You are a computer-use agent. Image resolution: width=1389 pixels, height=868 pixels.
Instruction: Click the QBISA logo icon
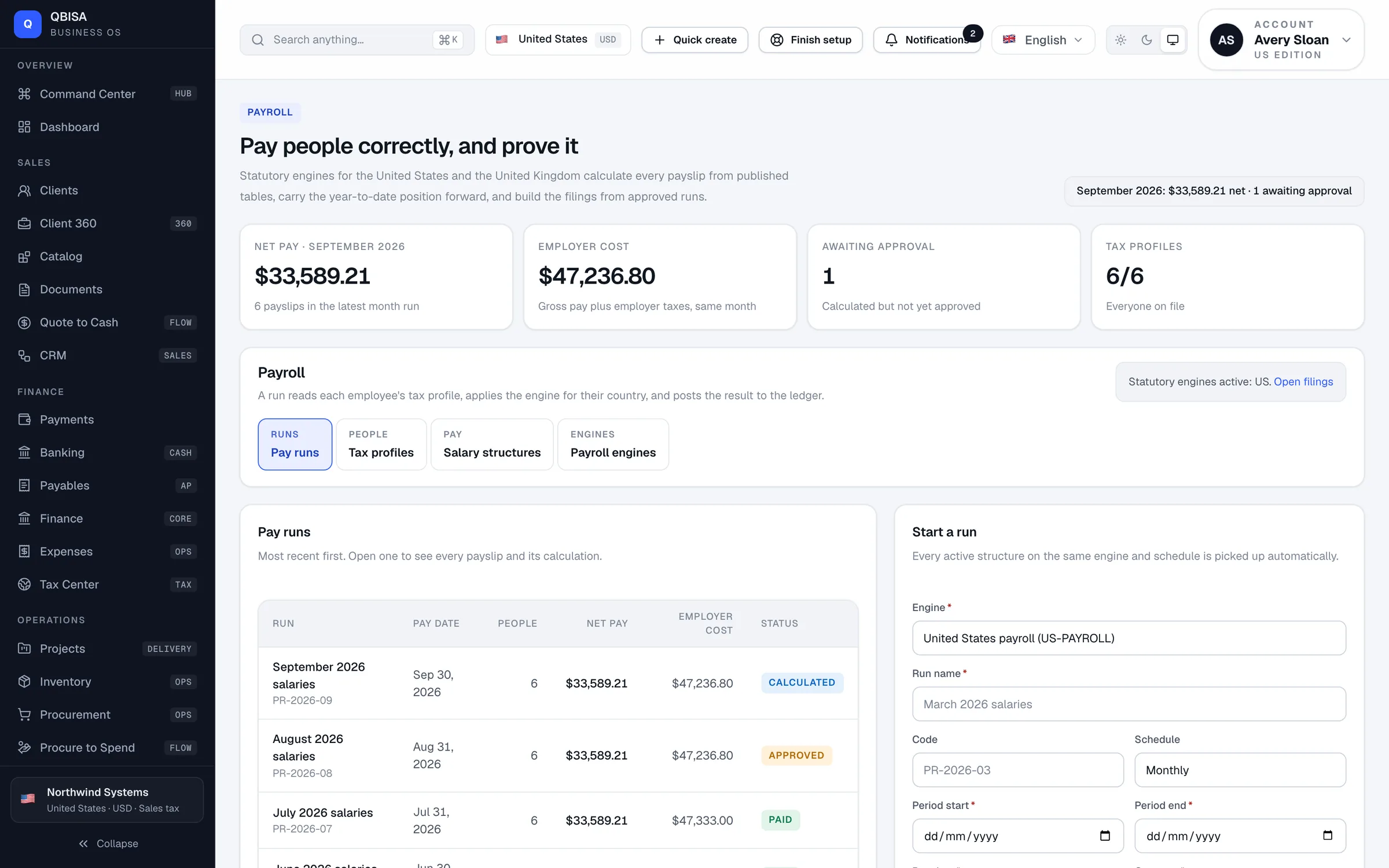click(28, 24)
